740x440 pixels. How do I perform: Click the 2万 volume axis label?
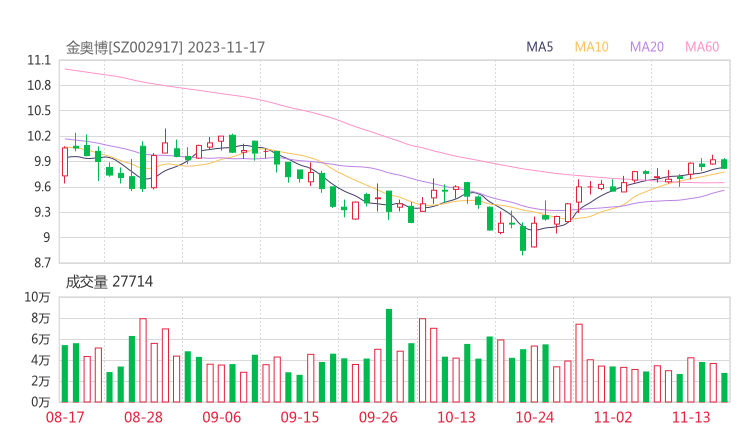[x=41, y=381]
